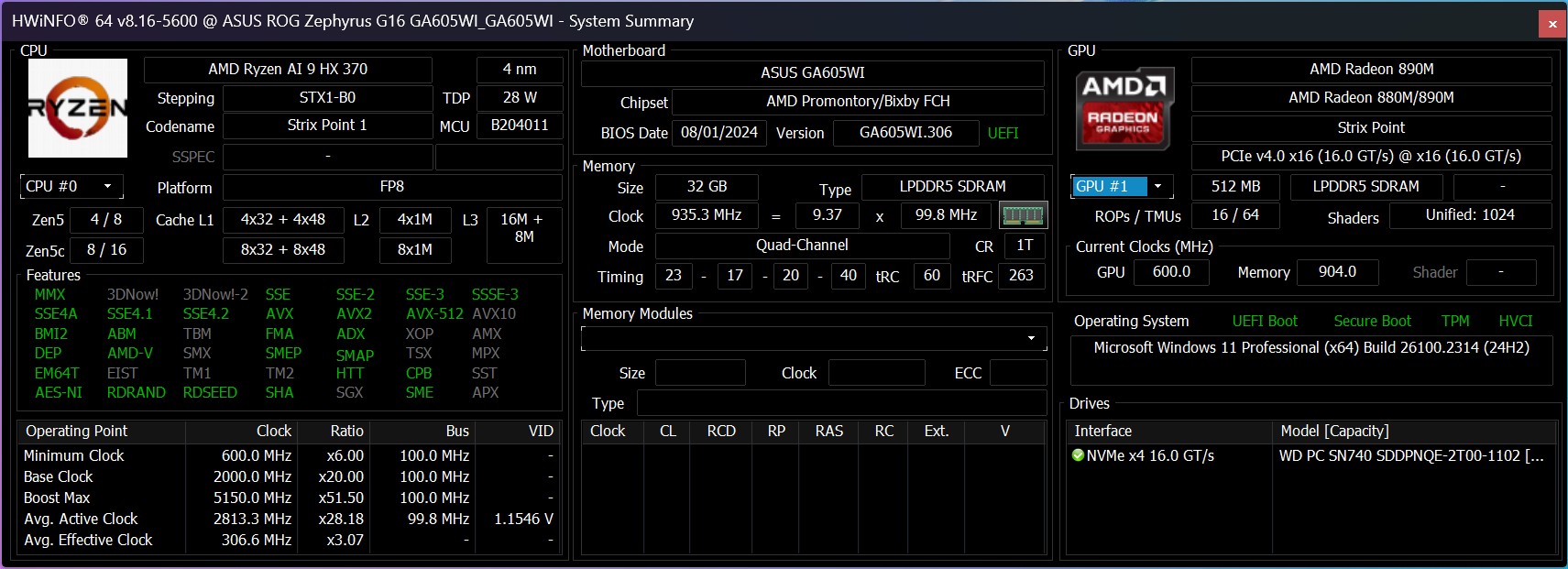This screenshot has height=569, width=1568.
Task: Click the ASUS GA605WI motherboard name field
Action: [x=813, y=73]
